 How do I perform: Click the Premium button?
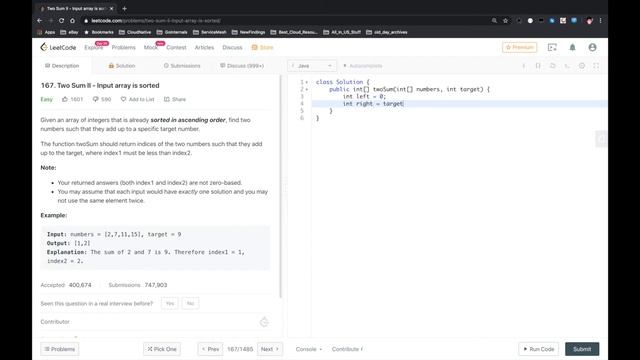[x=520, y=47]
